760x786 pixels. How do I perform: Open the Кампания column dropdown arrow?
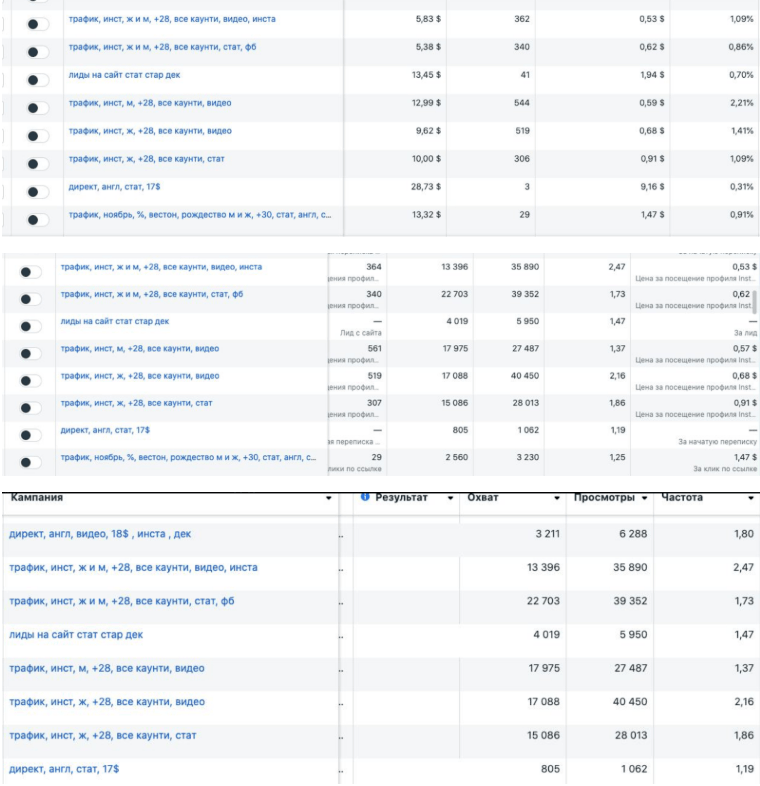(x=329, y=498)
